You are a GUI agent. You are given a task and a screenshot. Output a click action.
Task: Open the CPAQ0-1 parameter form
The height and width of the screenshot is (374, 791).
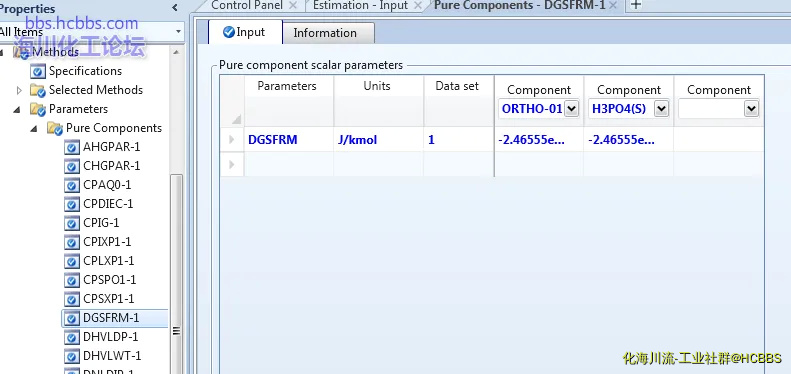107,185
